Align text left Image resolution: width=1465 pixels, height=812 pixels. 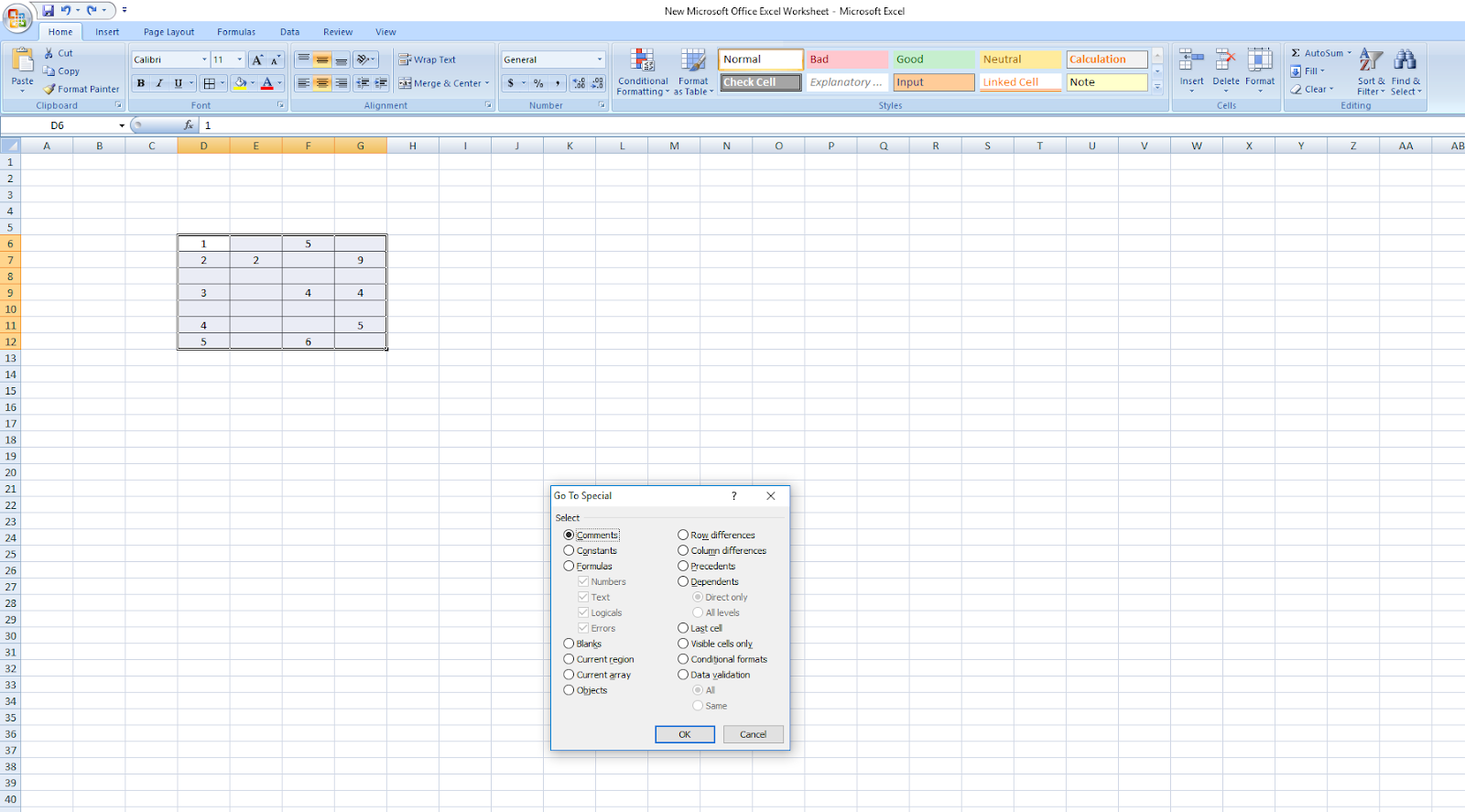pyautogui.click(x=304, y=83)
